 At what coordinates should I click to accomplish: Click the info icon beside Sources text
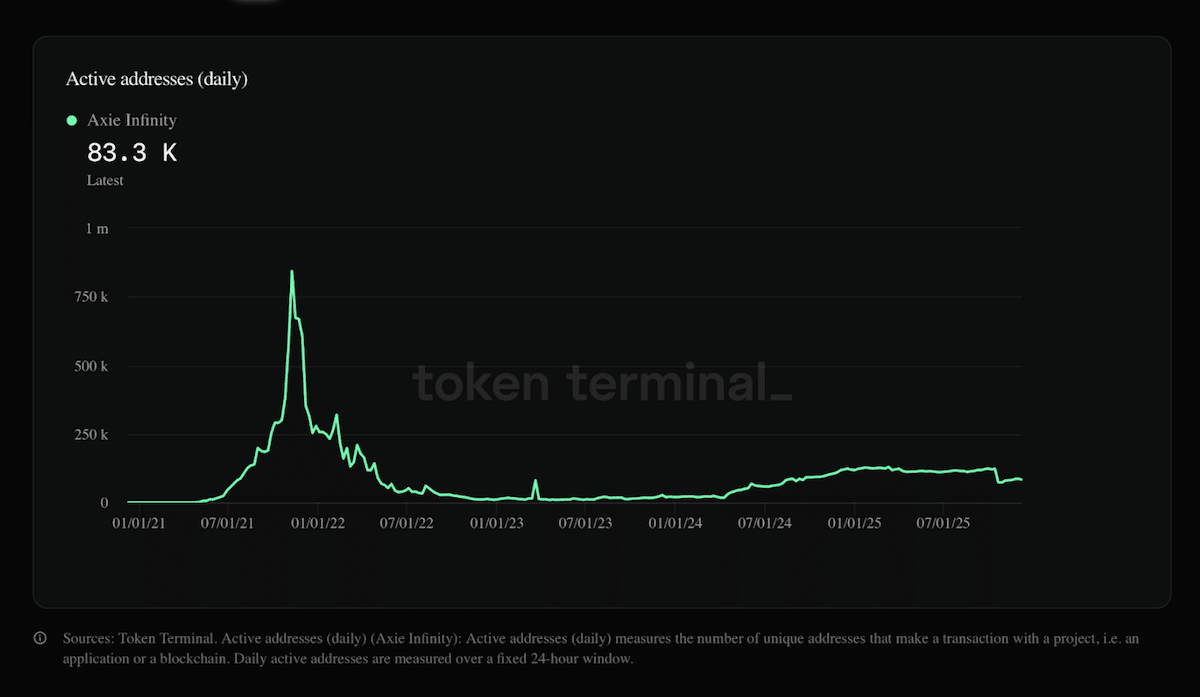pos(40,638)
